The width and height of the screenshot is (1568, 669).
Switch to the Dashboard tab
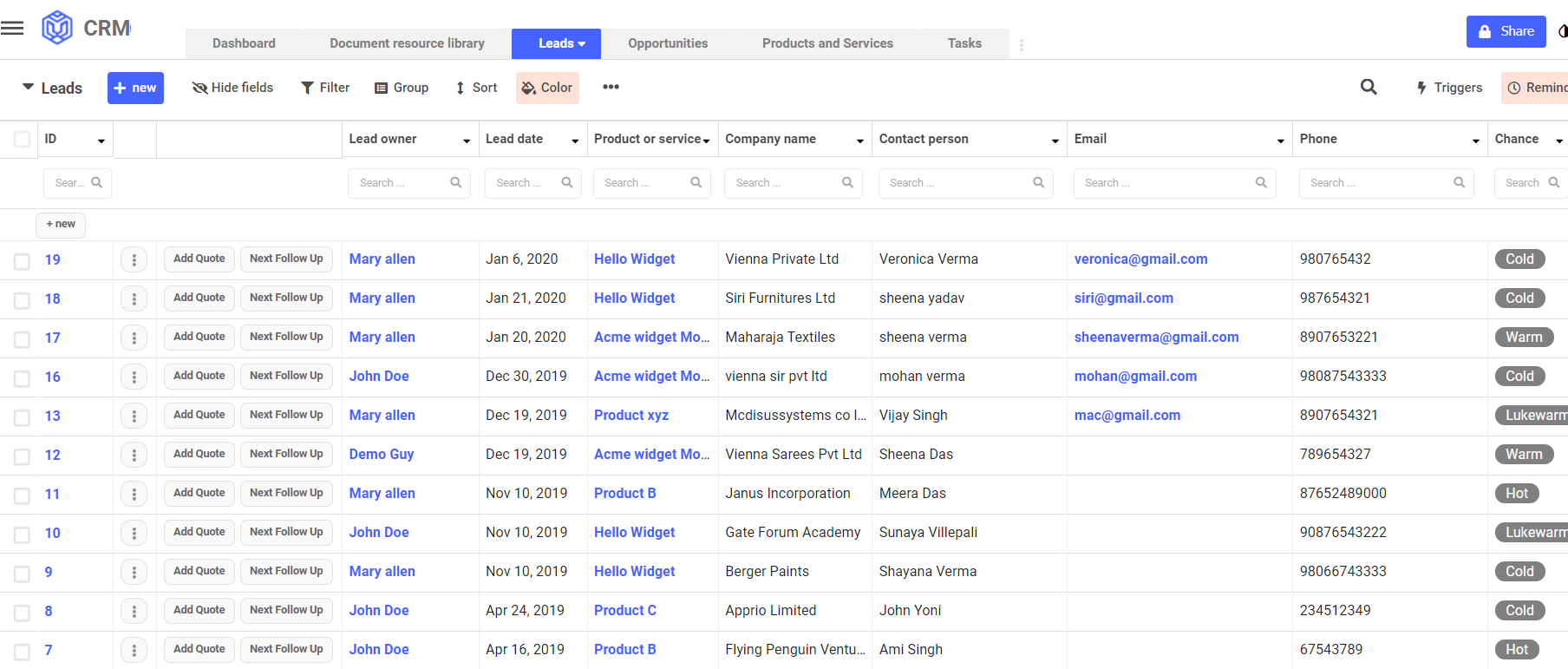(244, 43)
